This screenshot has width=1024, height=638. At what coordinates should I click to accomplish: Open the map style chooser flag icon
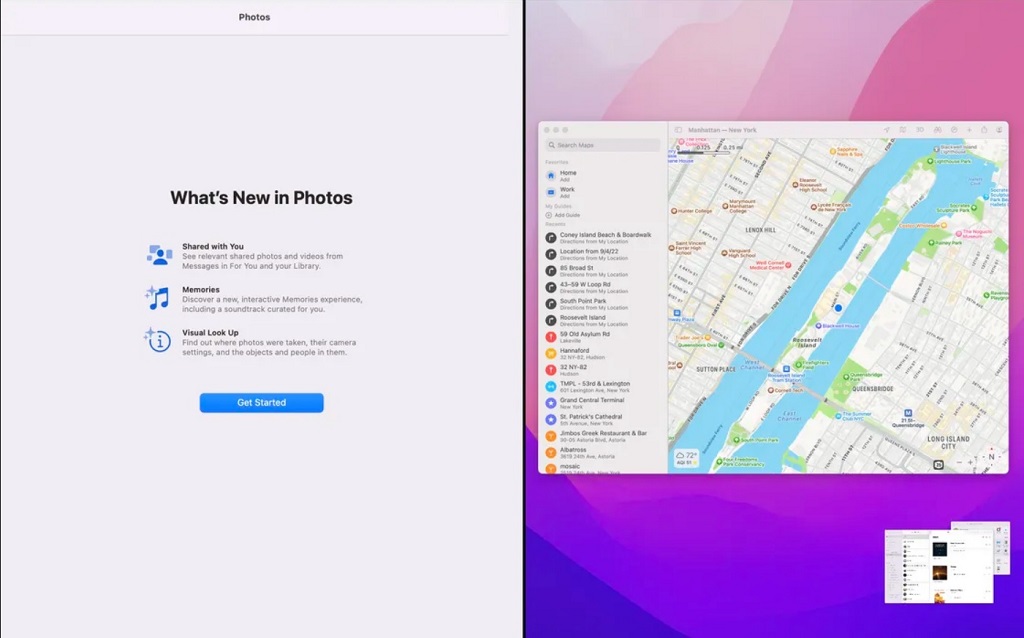903,130
